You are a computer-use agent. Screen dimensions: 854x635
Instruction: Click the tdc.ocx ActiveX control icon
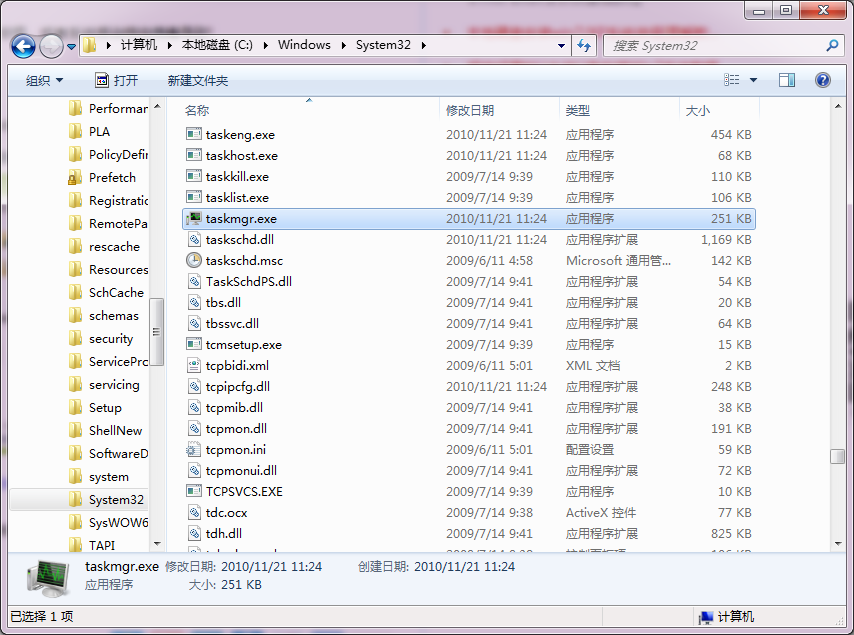pos(195,512)
